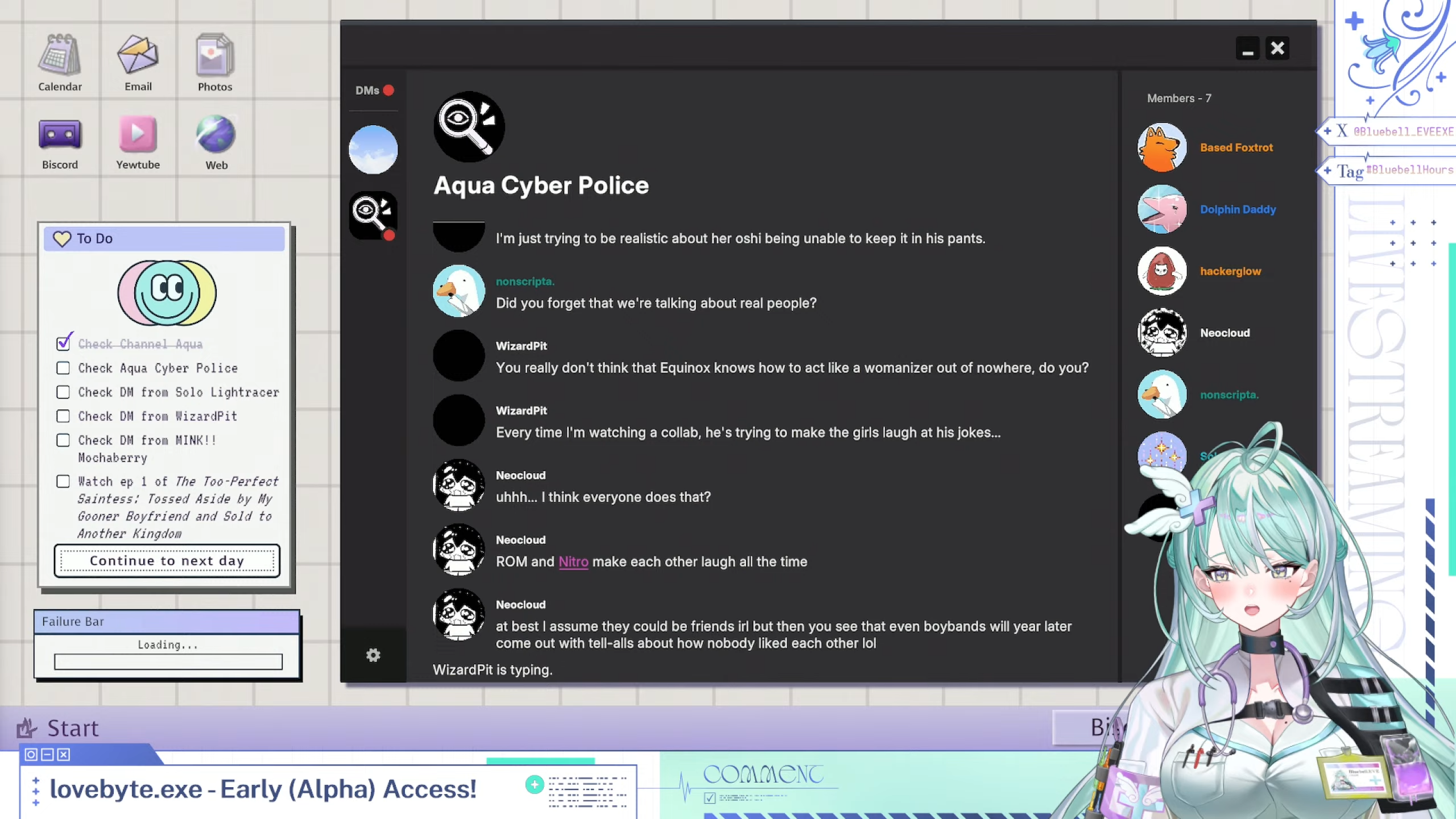Click the Failure Bar progress bar
Viewport: 1456px width, 819px height.
pos(168,661)
